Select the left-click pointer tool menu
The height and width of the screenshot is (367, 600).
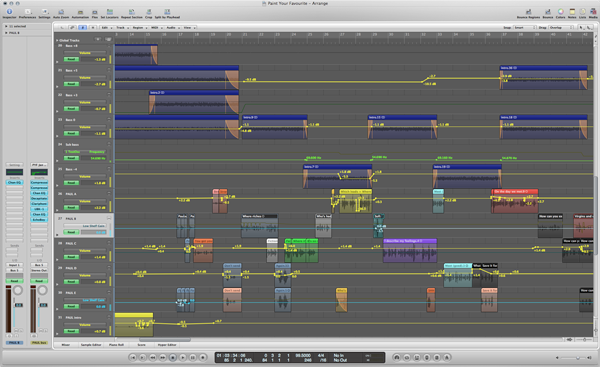pyautogui.click(x=581, y=28)
